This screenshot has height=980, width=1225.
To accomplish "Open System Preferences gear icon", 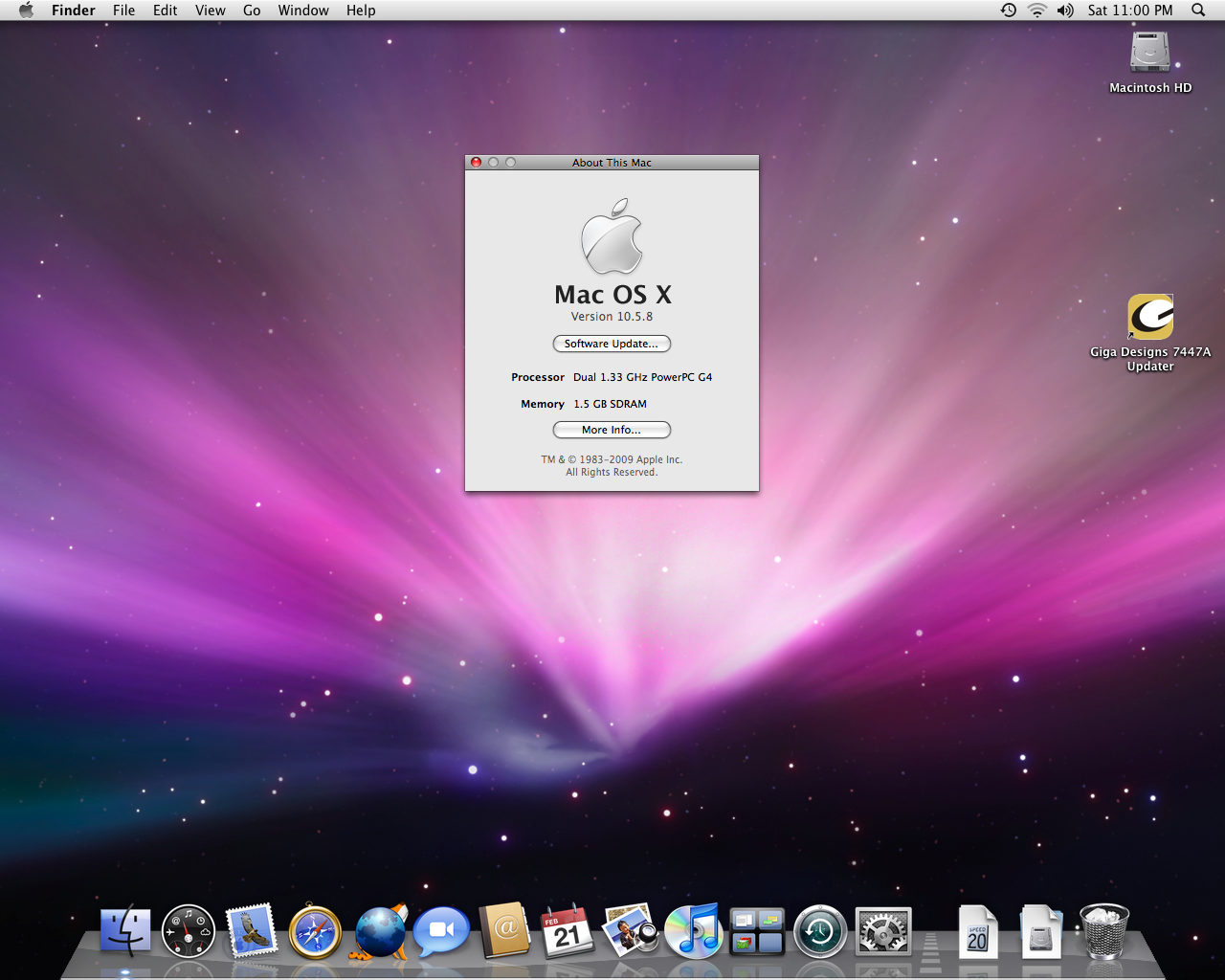I will (883, 932).
